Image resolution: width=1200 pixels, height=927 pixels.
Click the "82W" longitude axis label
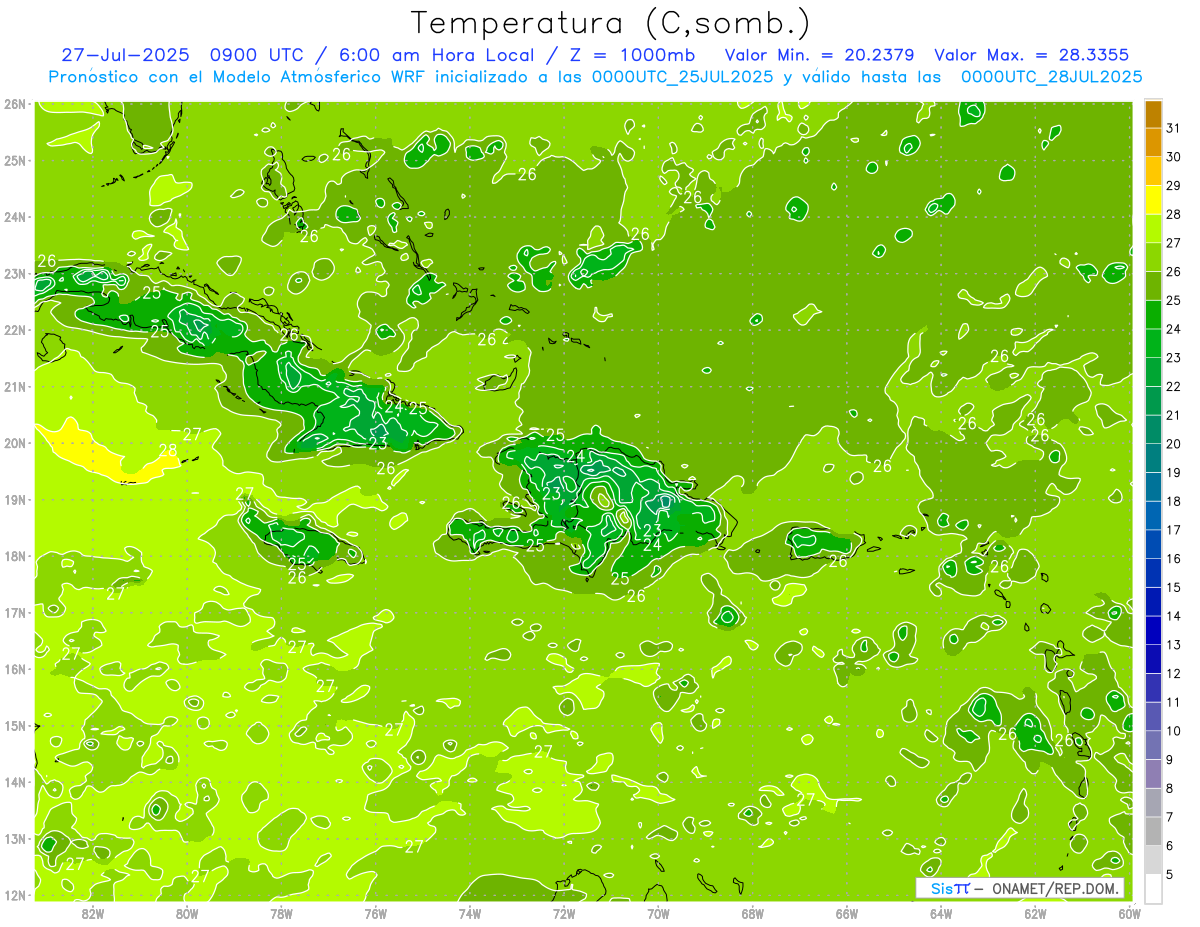[x=93, y=913]
